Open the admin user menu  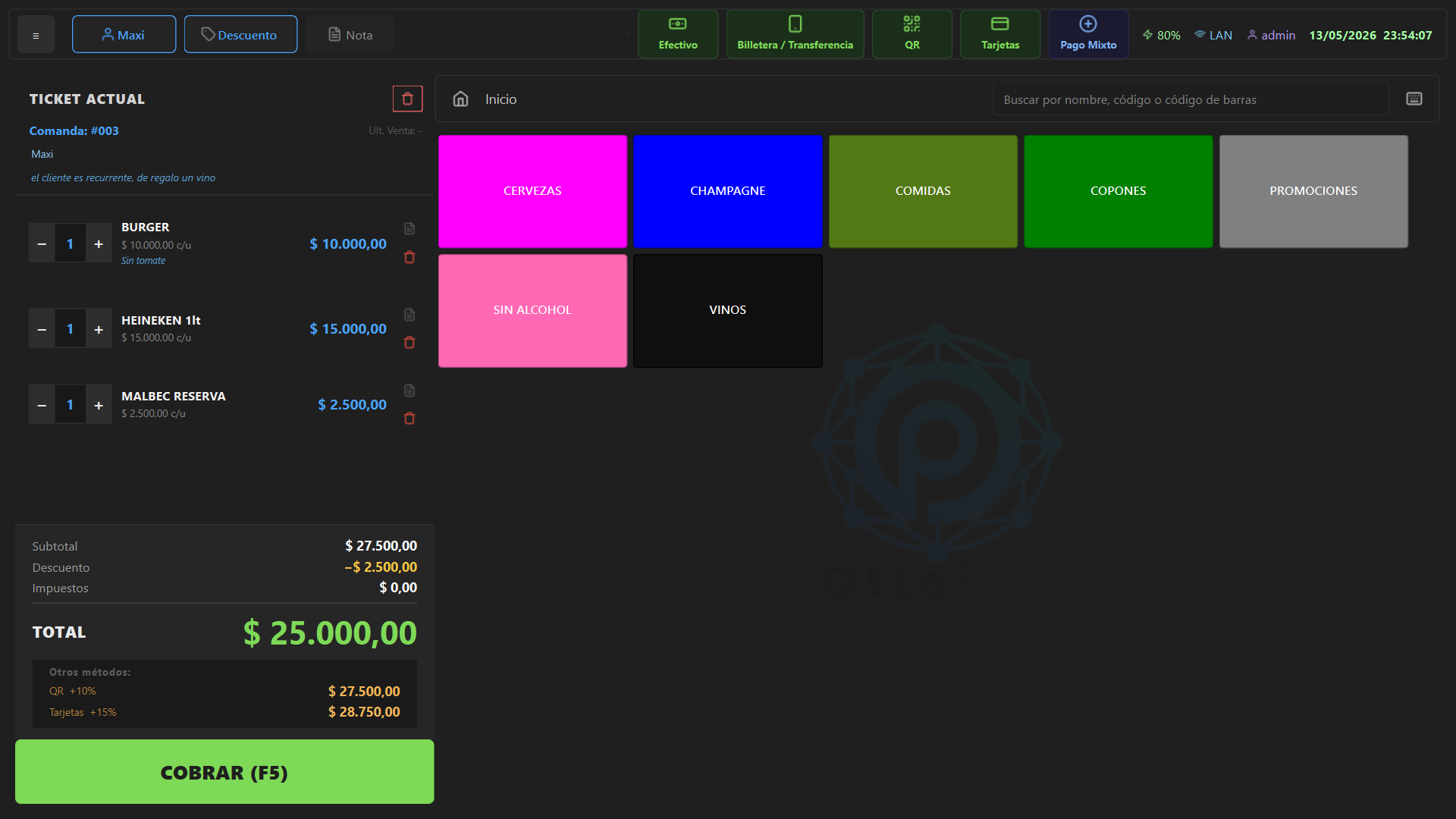click(1271, 35)
